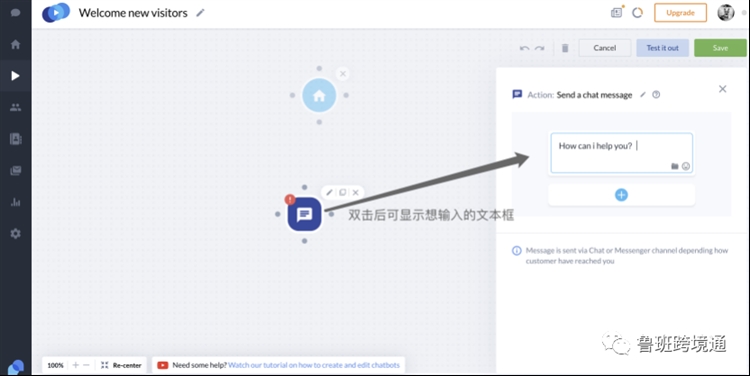Open the contacts book sidebar icon

[15, 139]
